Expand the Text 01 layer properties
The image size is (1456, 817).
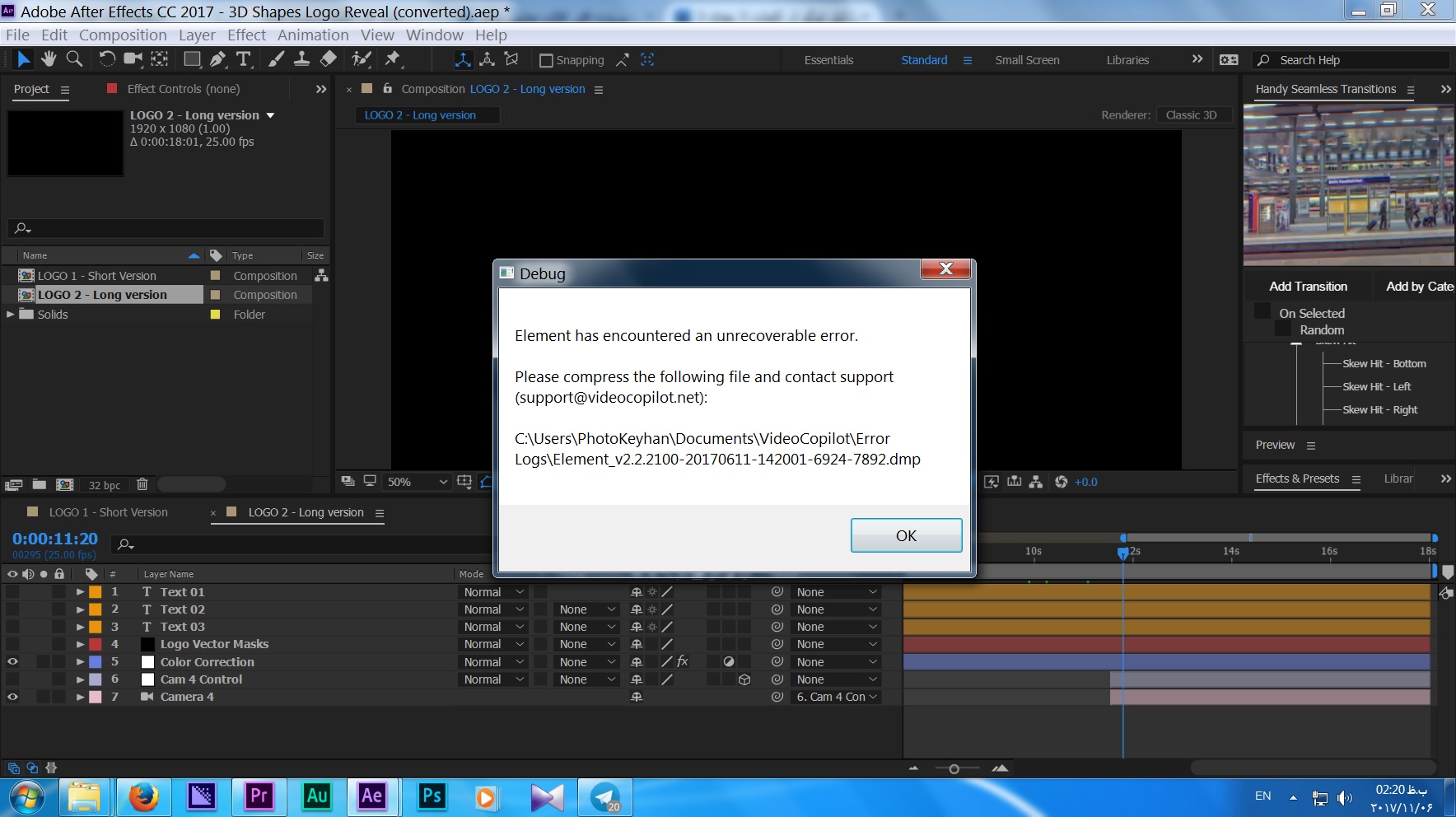pyautogui.click(x=80, y=592)
